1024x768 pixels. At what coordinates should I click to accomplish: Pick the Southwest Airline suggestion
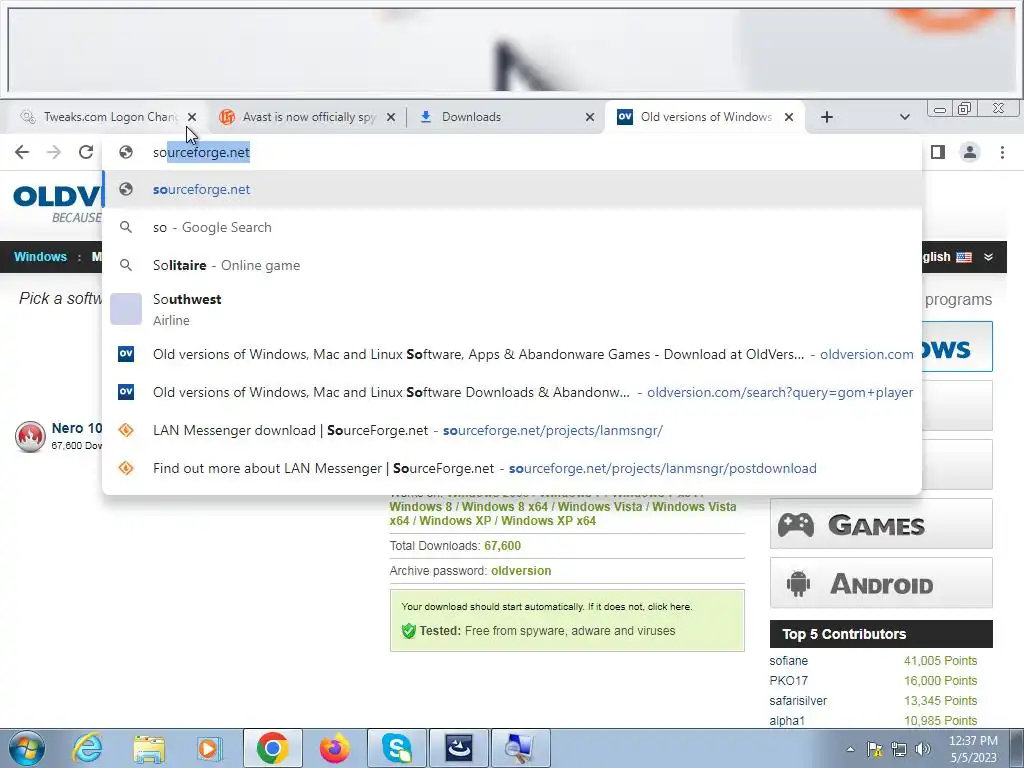coord(512,309)
